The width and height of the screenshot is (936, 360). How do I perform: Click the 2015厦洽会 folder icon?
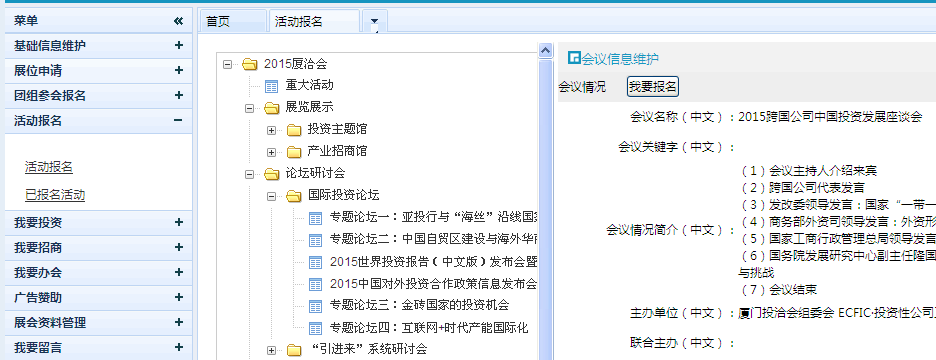250,64
